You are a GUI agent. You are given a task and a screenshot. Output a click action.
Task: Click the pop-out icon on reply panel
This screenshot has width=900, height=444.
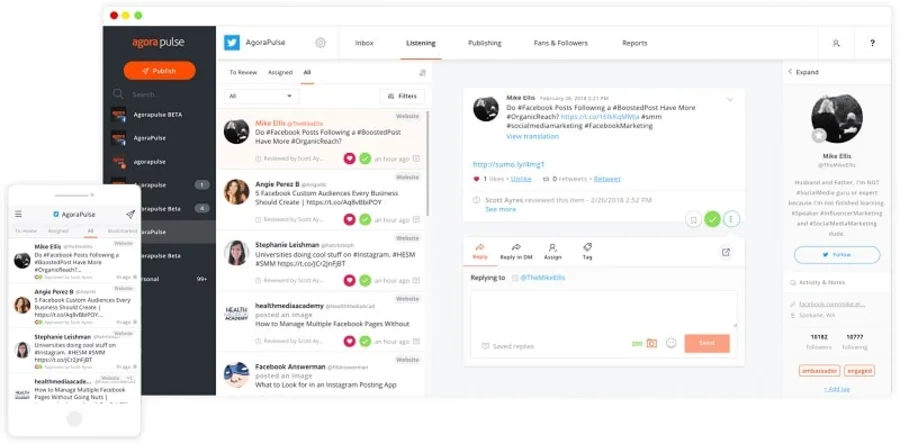point(726,252)
